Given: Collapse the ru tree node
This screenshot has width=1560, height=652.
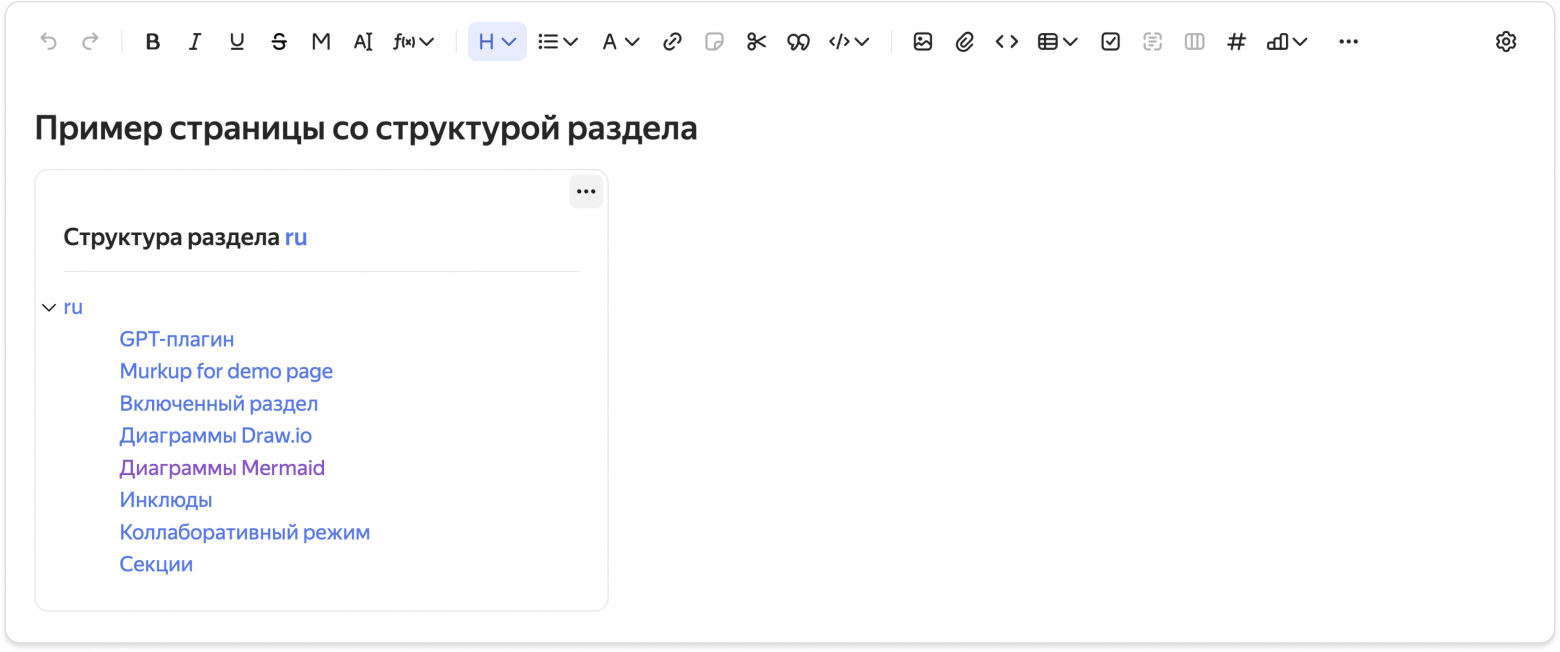Looking at the screenshot, I should (47, 307).
